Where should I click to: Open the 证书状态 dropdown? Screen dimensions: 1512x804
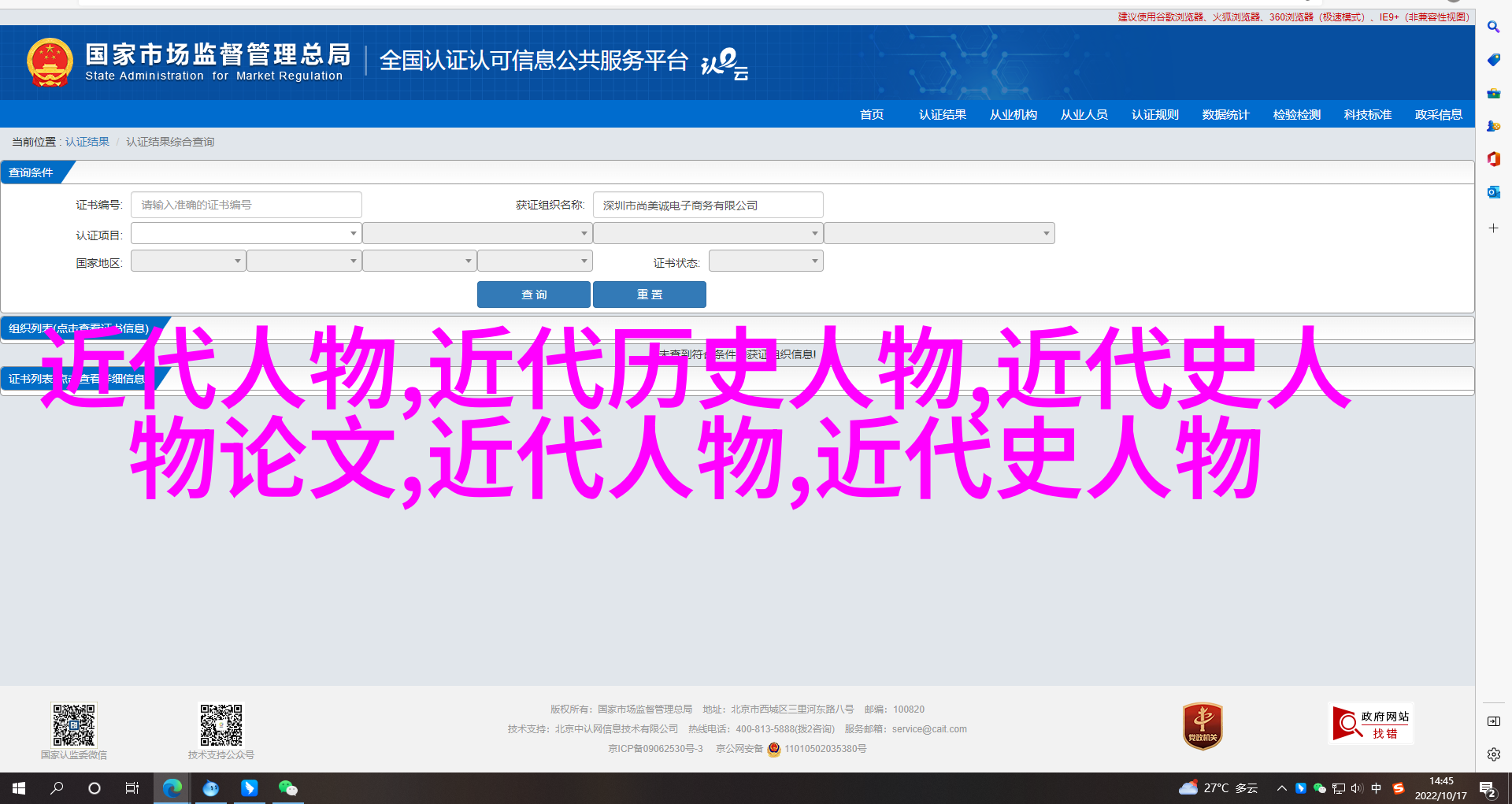766,261
